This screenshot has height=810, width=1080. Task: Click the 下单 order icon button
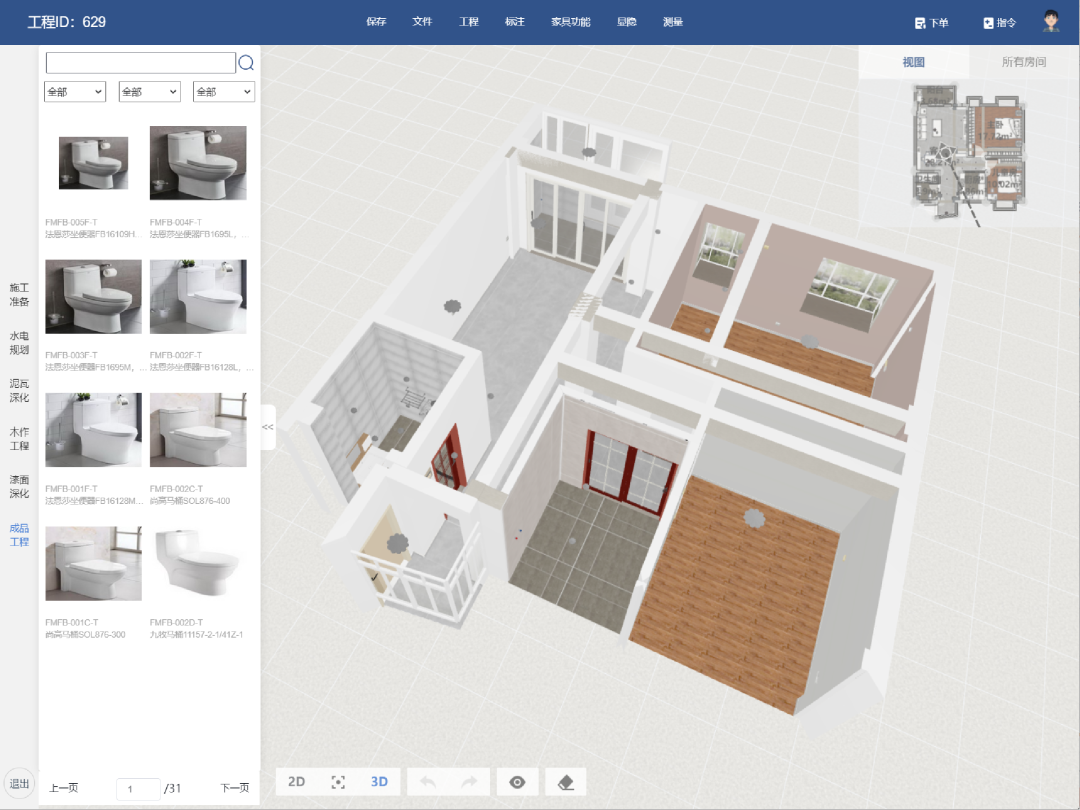point(931,23)
